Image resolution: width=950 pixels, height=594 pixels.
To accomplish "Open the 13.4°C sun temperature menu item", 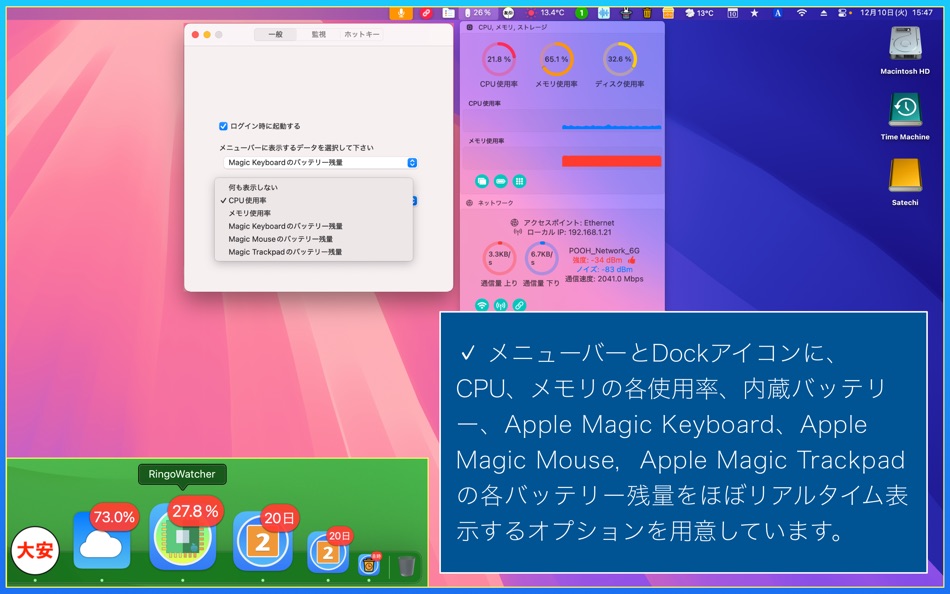I will point(545,13).
